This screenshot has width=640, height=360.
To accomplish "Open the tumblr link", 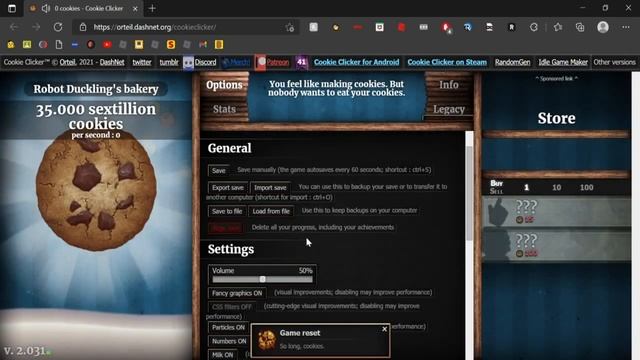I will [169, 62].
